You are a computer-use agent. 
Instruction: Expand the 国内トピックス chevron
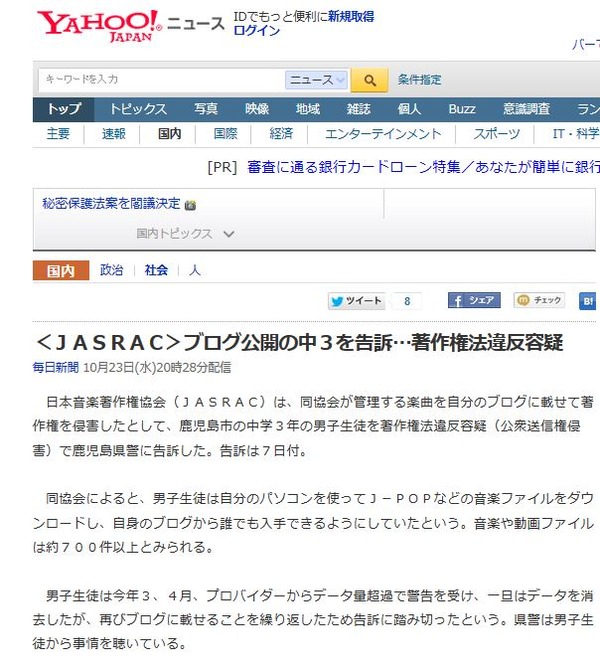point(229,234)
